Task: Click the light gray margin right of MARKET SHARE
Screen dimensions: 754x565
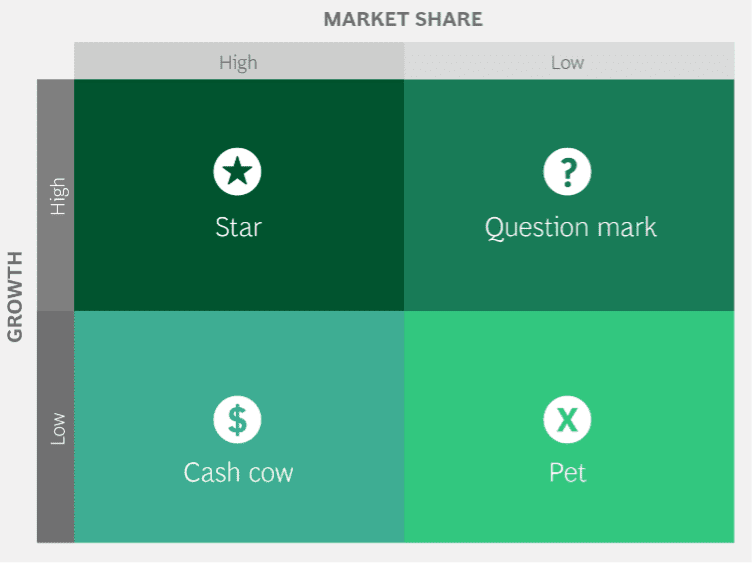Action: [616, 20]
